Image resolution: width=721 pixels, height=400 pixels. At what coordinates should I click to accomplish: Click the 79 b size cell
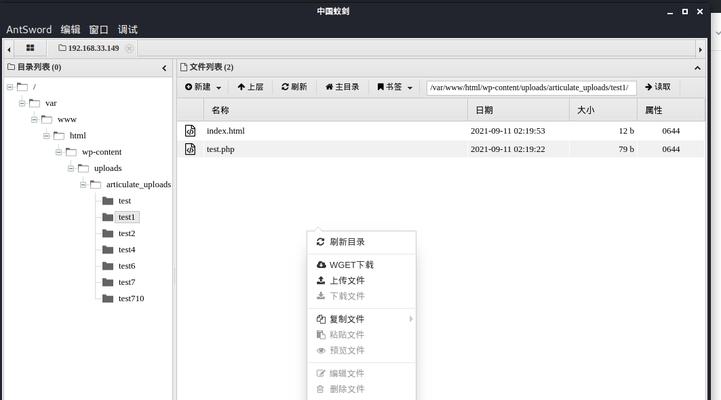(626, 149)
